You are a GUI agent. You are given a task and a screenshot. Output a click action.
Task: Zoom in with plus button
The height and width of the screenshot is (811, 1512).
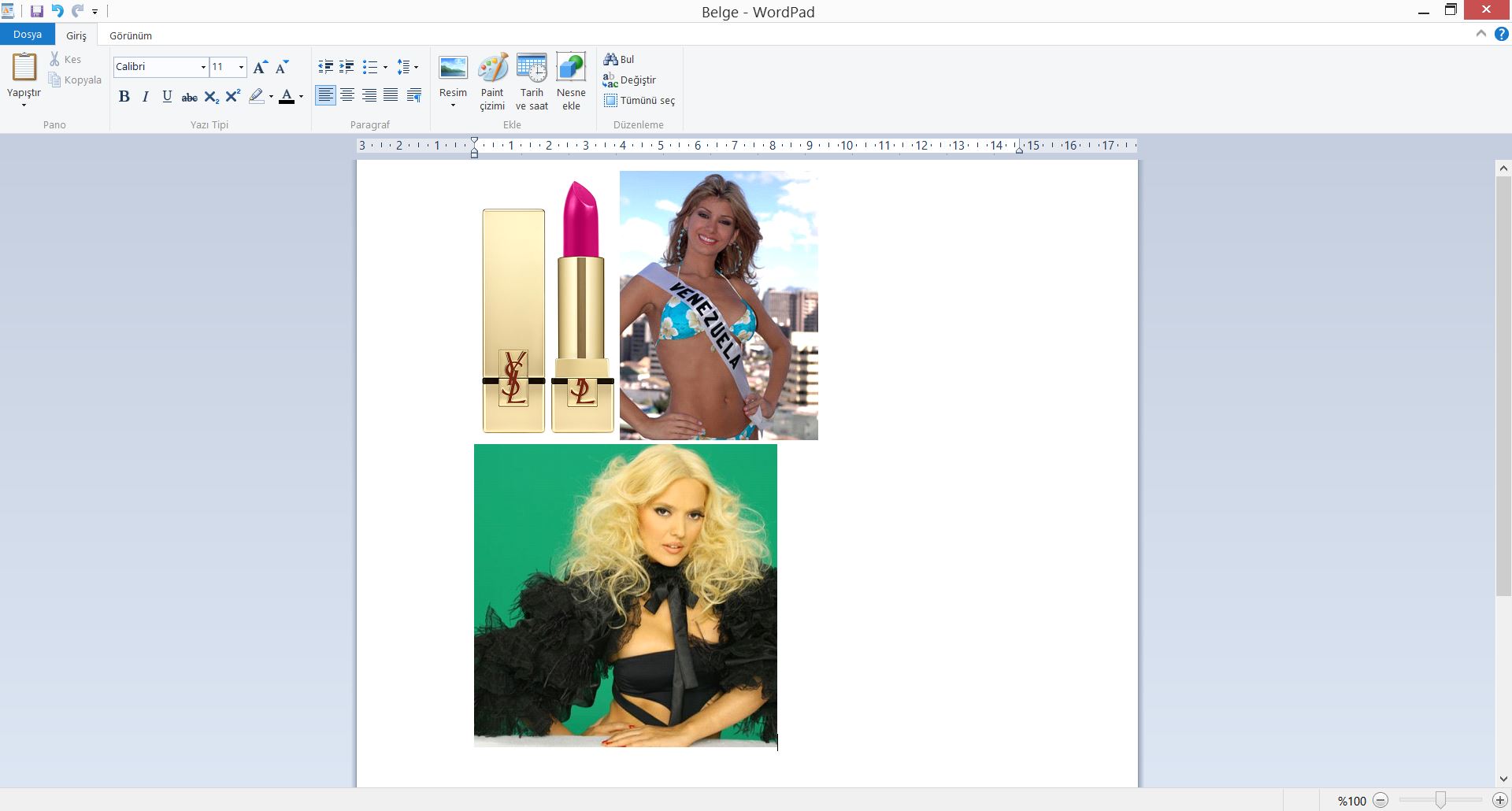point(1500,800)
